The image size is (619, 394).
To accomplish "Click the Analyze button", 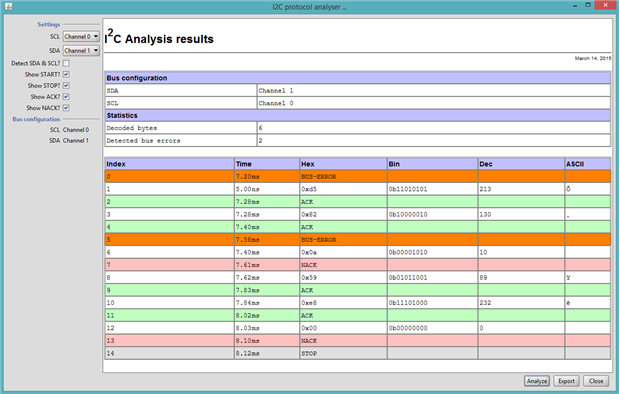I will pos(537,381).
